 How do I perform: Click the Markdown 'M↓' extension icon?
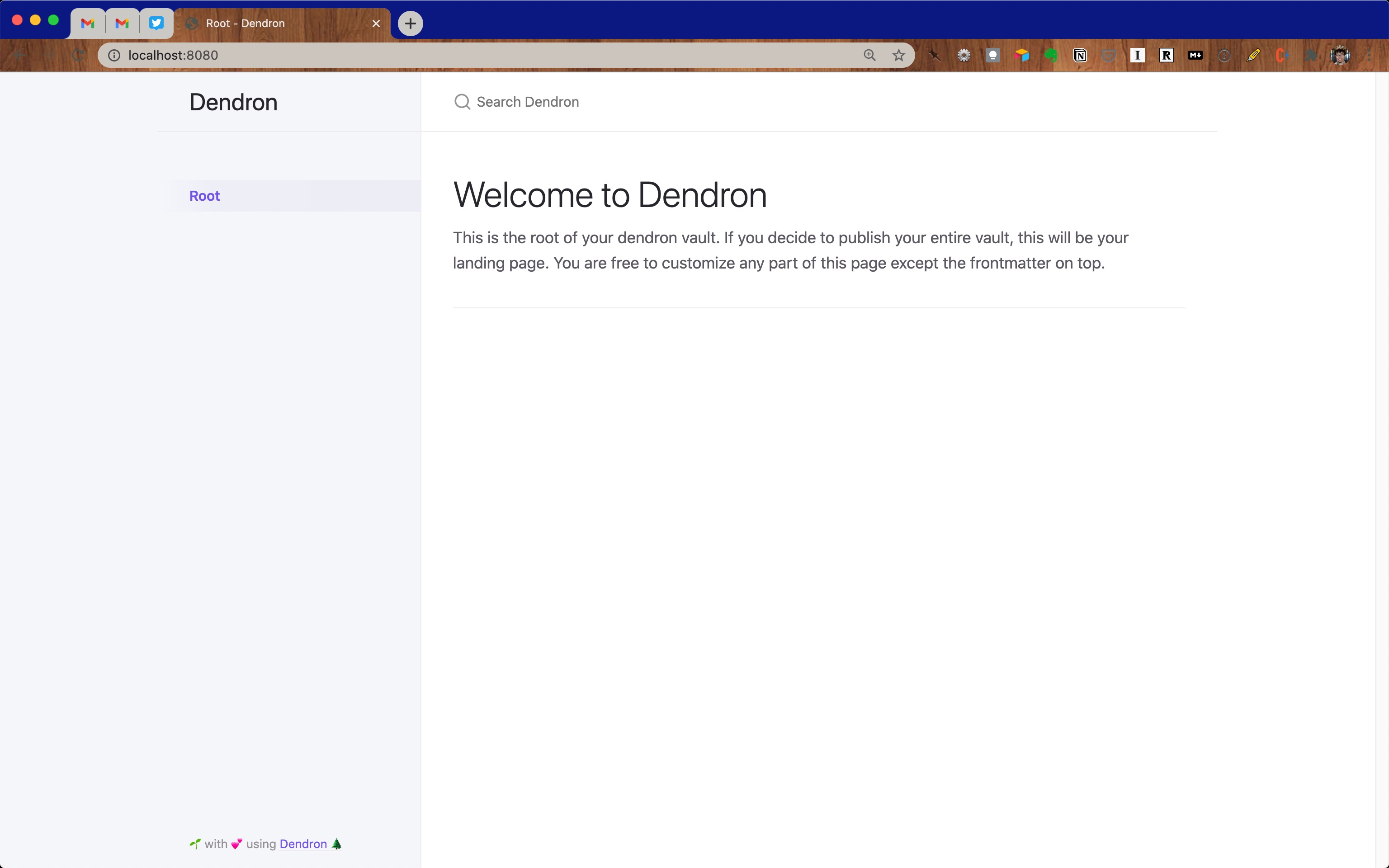pyautogui.click(x=1195, y=55)
